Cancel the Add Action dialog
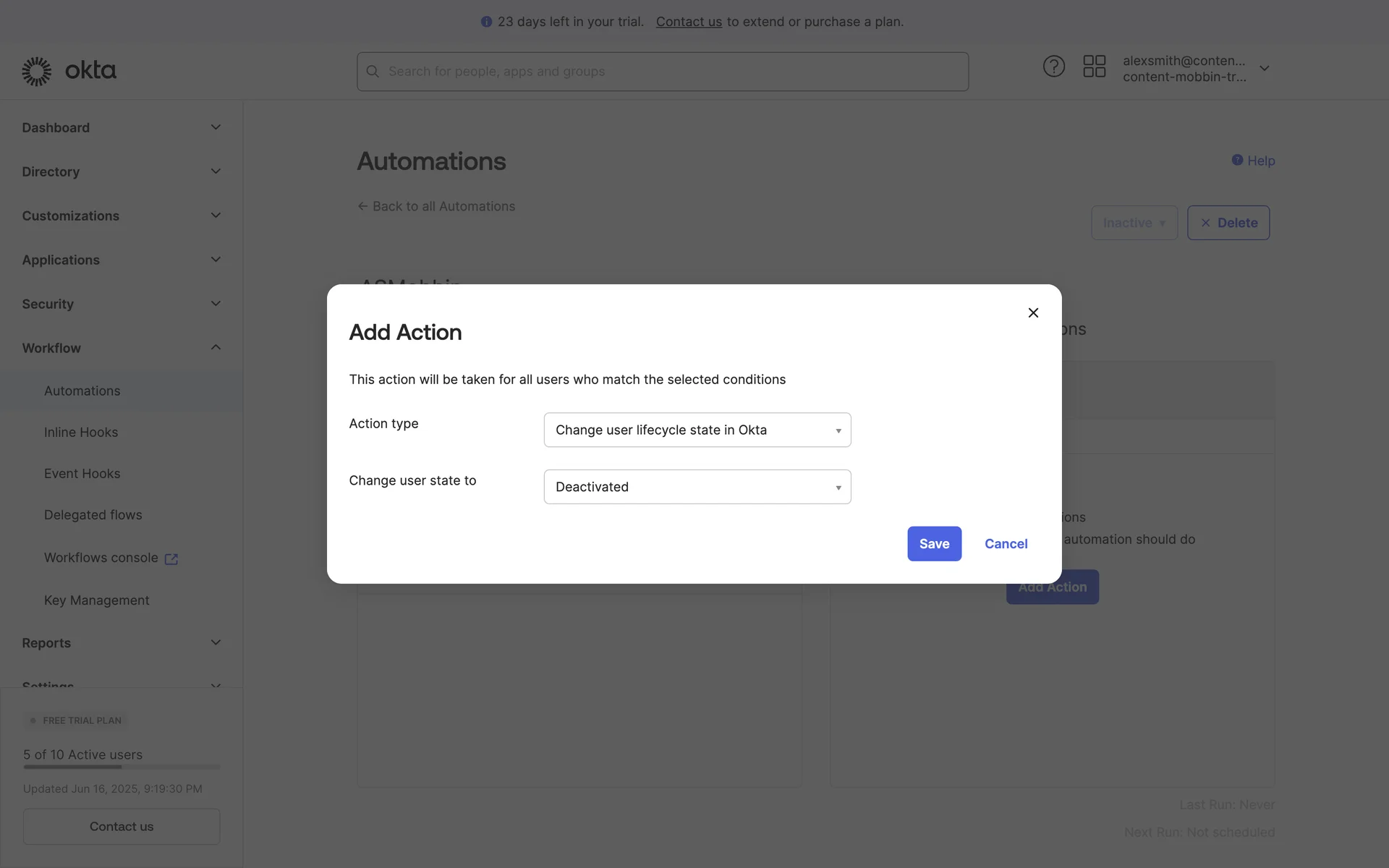This screenshot has height=868, width=1389. (1006, 543)
